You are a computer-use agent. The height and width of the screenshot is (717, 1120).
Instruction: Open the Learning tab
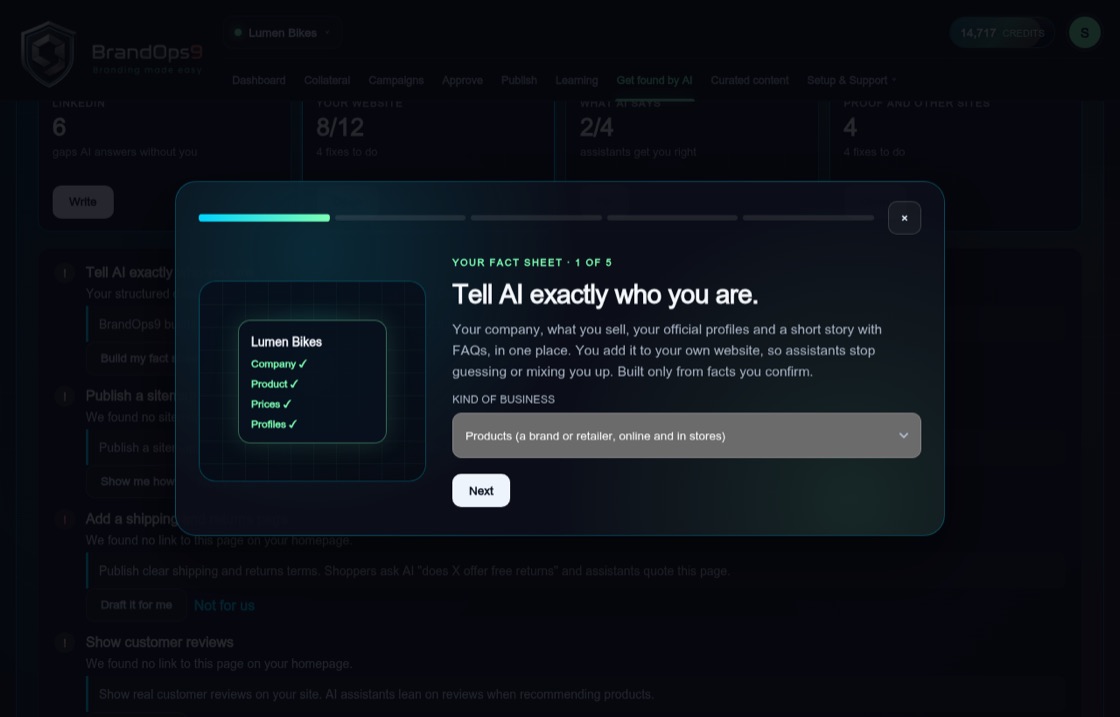[576, 80]
